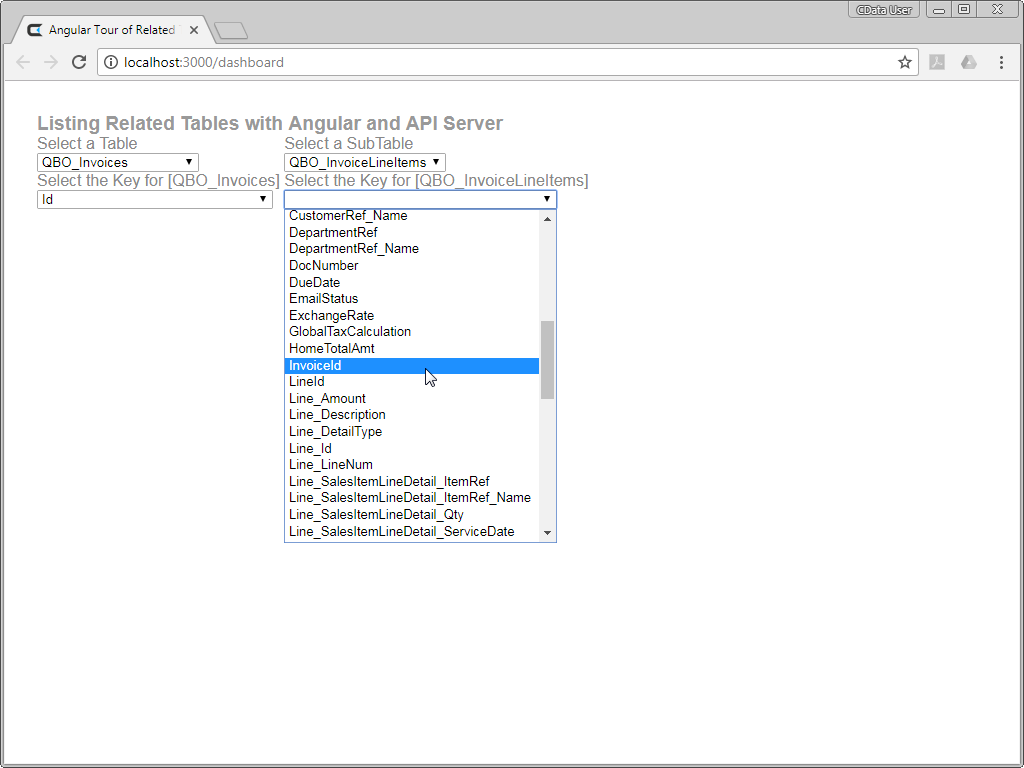The image size is (1024, 768).
Task: Click the CData User profile button
Action: (884, 10)
